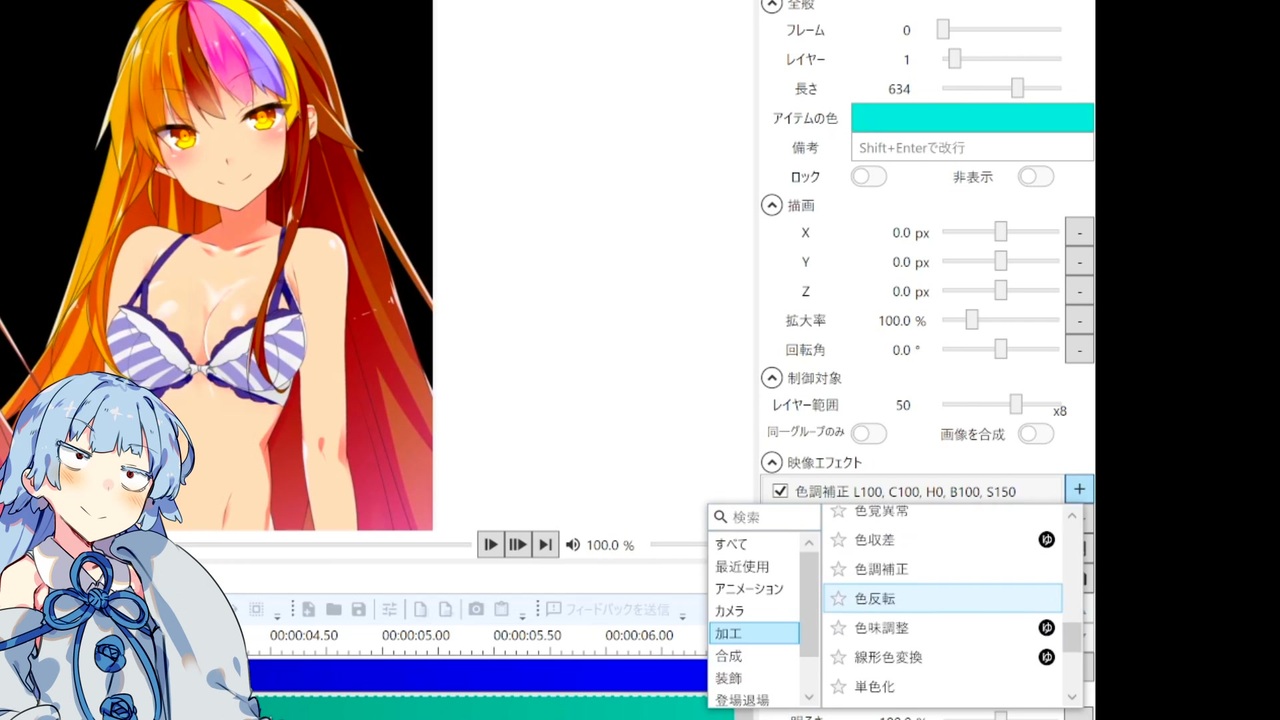Favorite the 色反転 effect star
Screen dimensions: 1280x720
click(x=839, y=598)
